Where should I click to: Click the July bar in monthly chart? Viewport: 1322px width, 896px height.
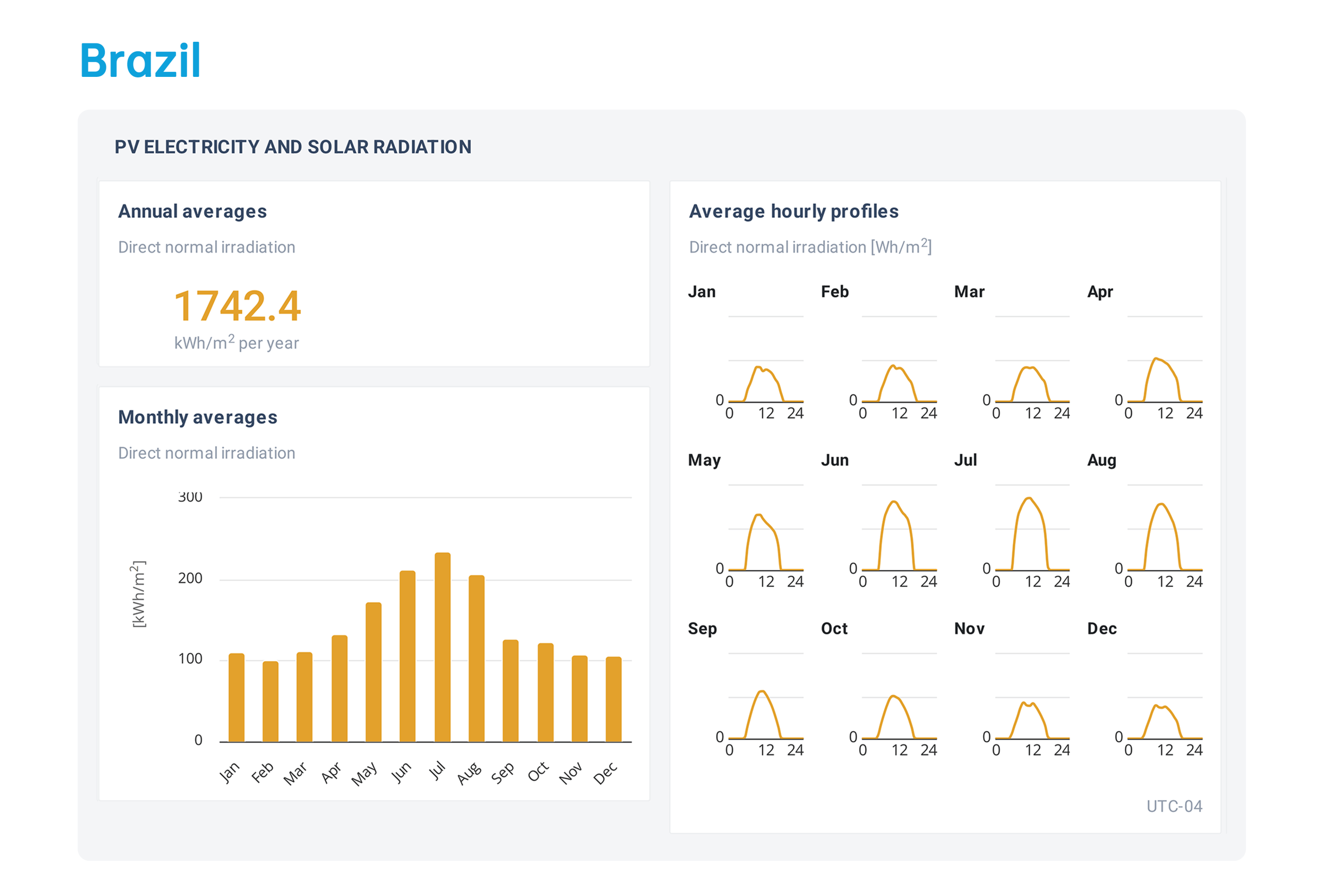tap(442, 648)
